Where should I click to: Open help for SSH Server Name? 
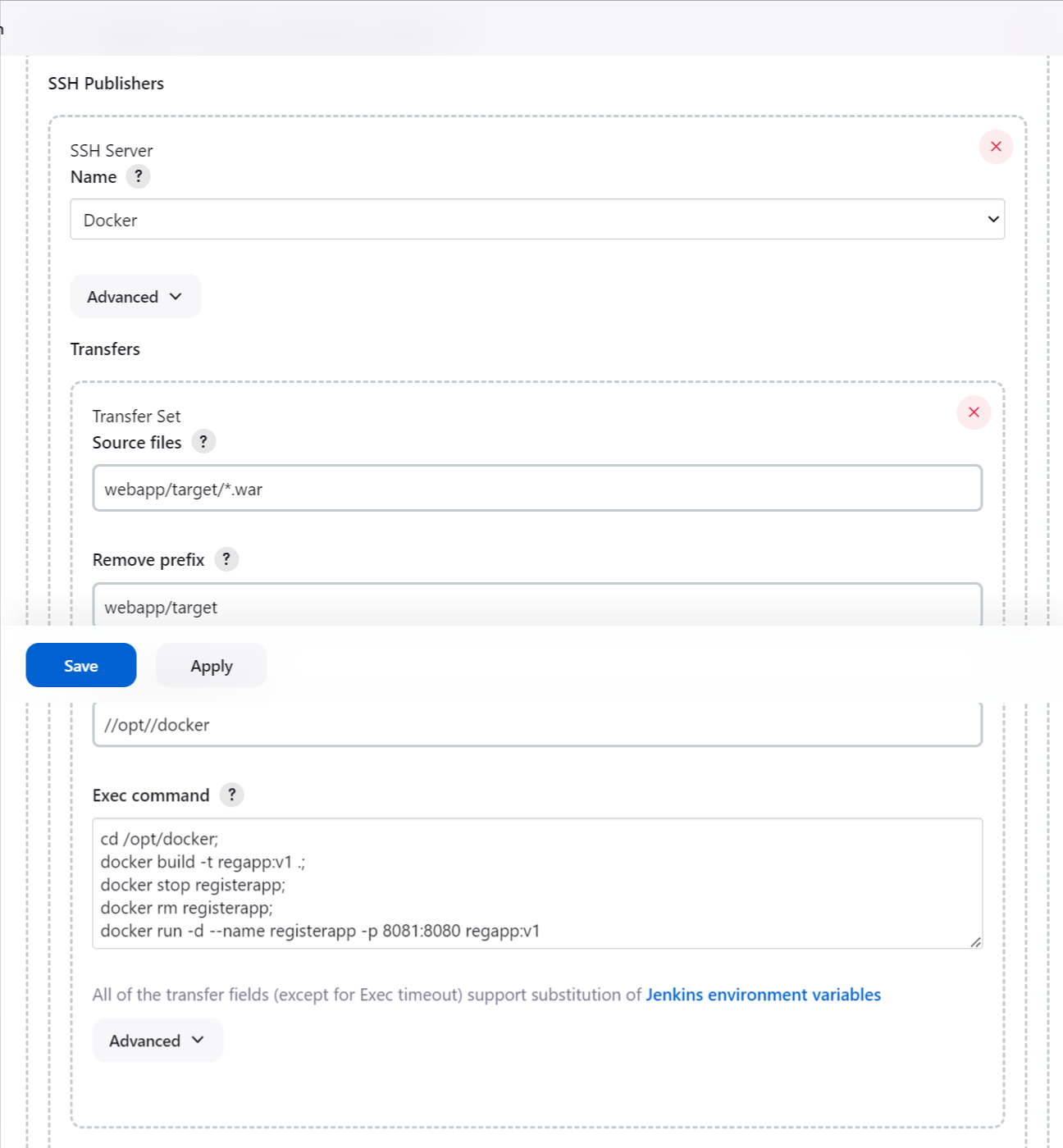(138, 176)
